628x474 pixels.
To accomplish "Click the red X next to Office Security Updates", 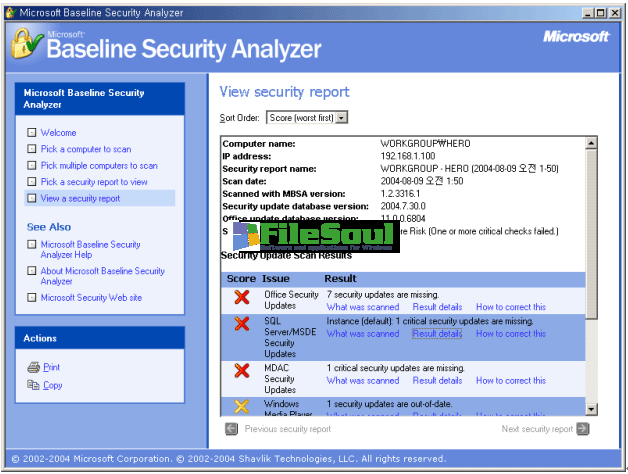I will [241, 297].
